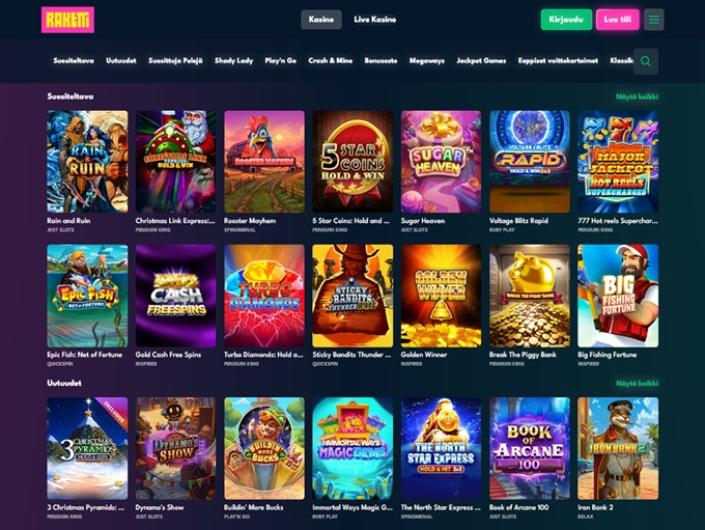Viewport: 705px width, 530px height.
Task: Select the Kasino tab
Action: point(321,20)
